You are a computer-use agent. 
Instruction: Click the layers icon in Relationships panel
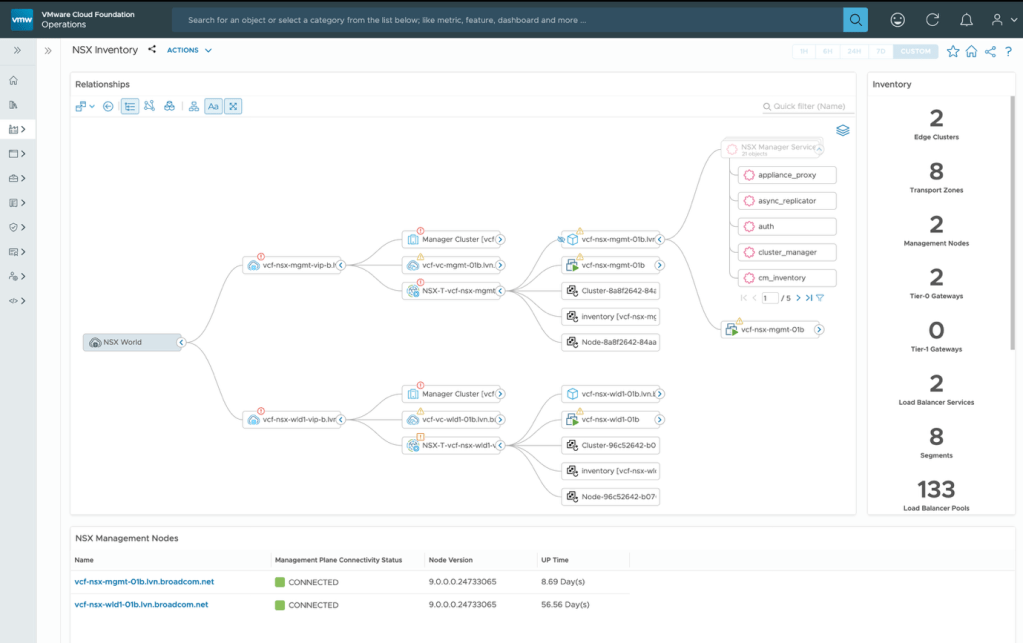click(843, 130)
